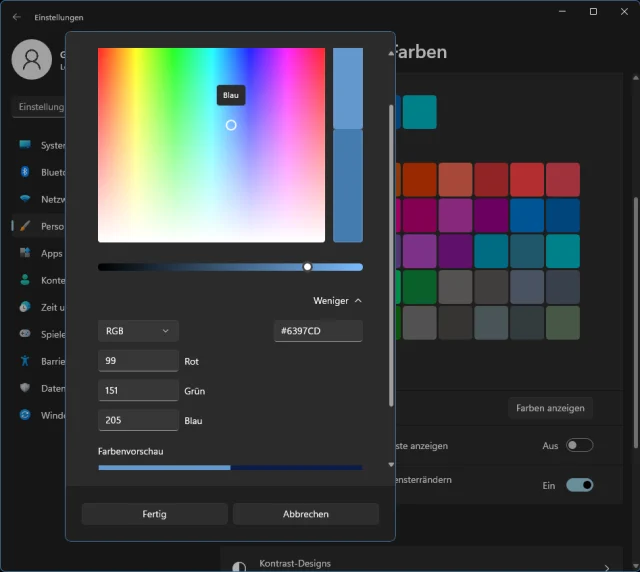Screen dimensions: 640x572
Task: Open Bluetooth settings via its sidebar icon
Action: tap(25, 172)
